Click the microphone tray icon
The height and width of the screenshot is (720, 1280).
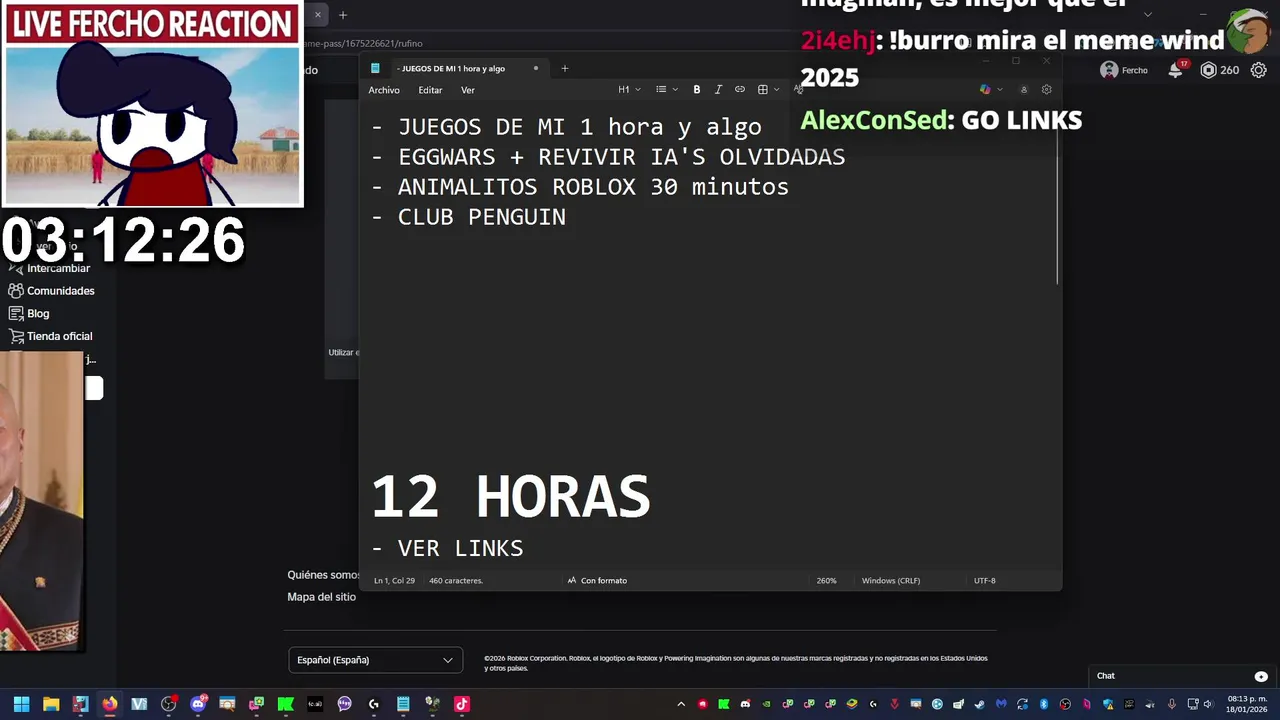coord(1171,704)
